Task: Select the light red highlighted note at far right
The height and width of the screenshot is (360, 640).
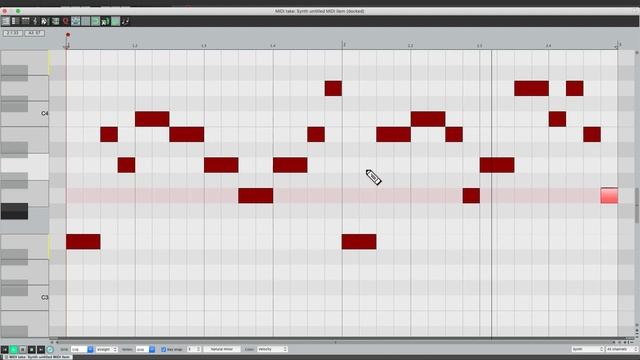Action: click(x=609, y=196)
